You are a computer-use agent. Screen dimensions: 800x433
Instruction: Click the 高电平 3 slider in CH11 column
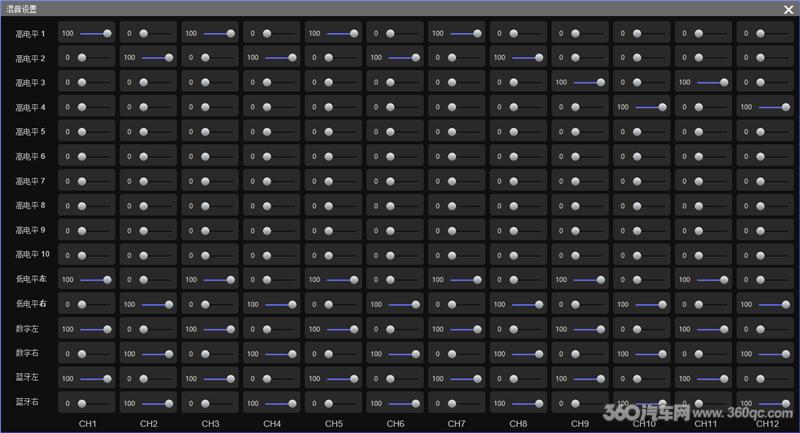pos(713,82)
